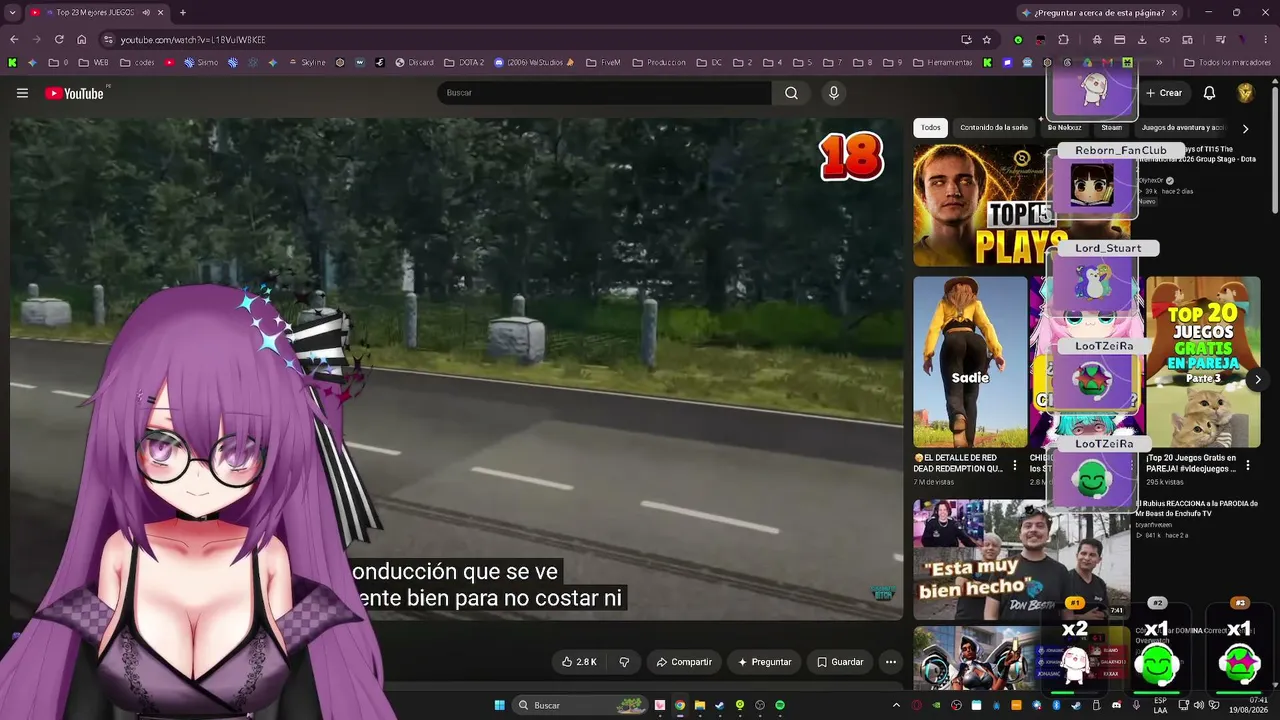1280x720 pixels.
Task: Open the YouTube account avatar menu
Action: click(x=1245, y=93)
